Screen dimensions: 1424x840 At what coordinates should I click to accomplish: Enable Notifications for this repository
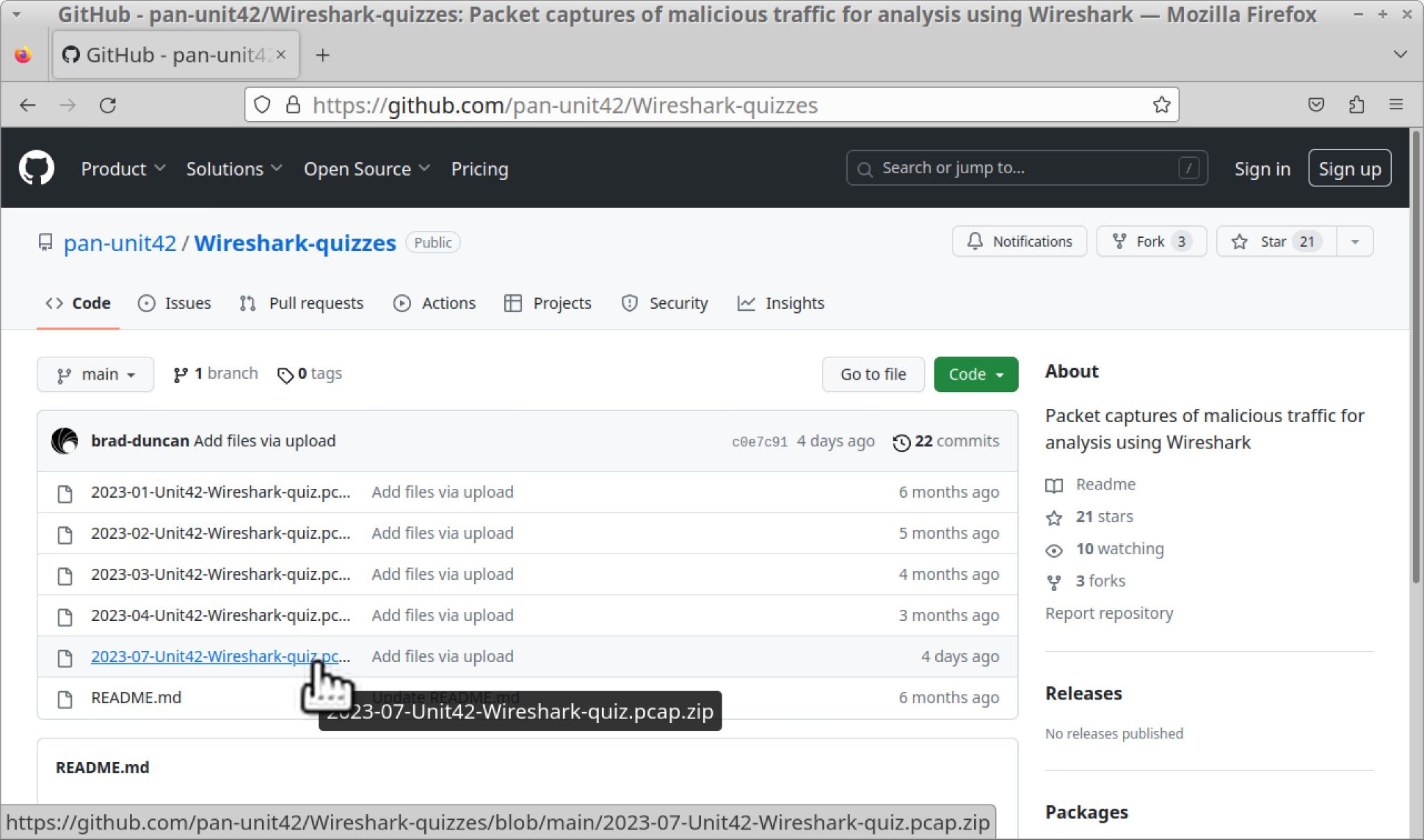coord(1019,241)
